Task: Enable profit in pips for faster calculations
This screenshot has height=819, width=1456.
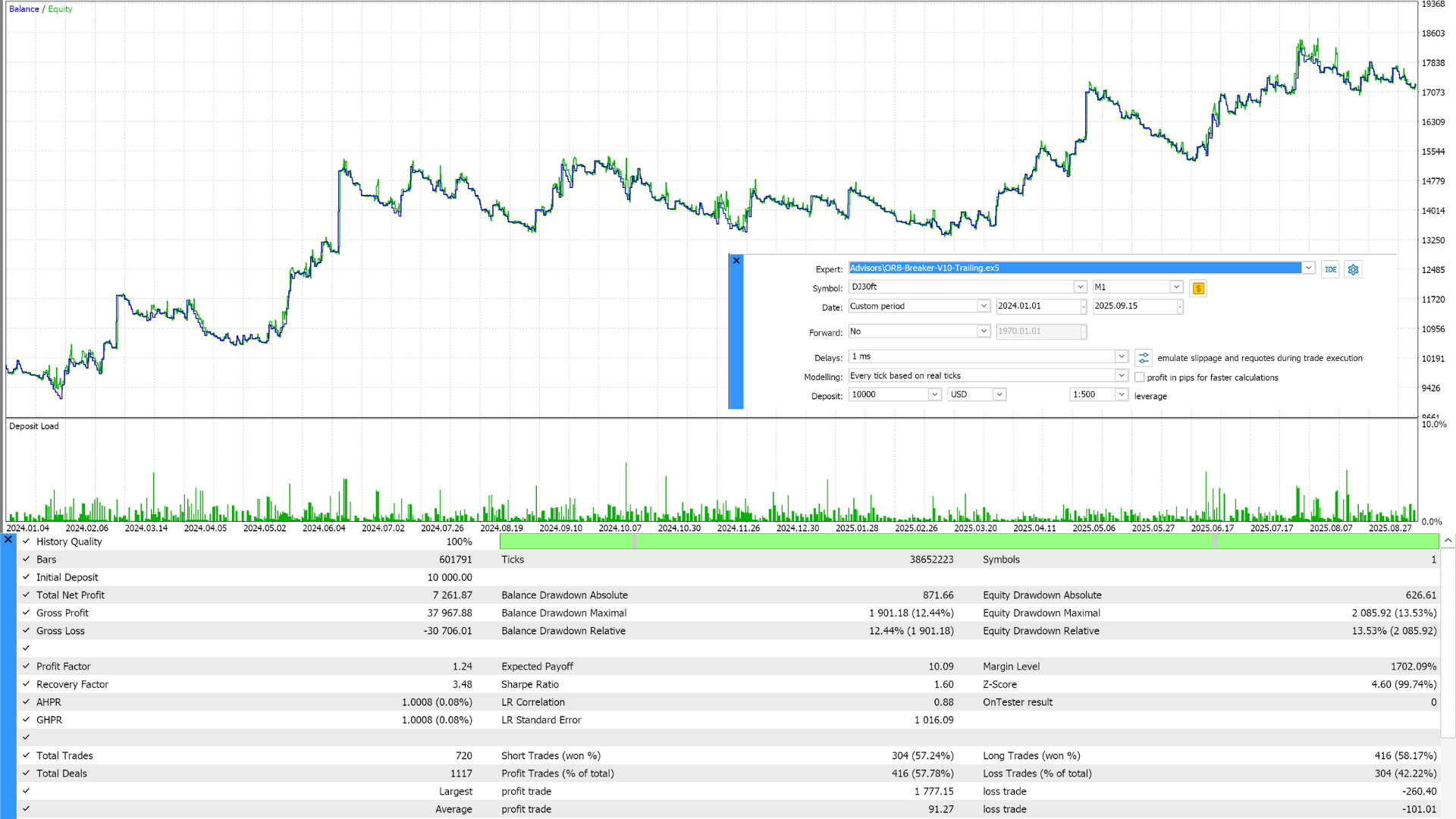Action: point(1139,377)
